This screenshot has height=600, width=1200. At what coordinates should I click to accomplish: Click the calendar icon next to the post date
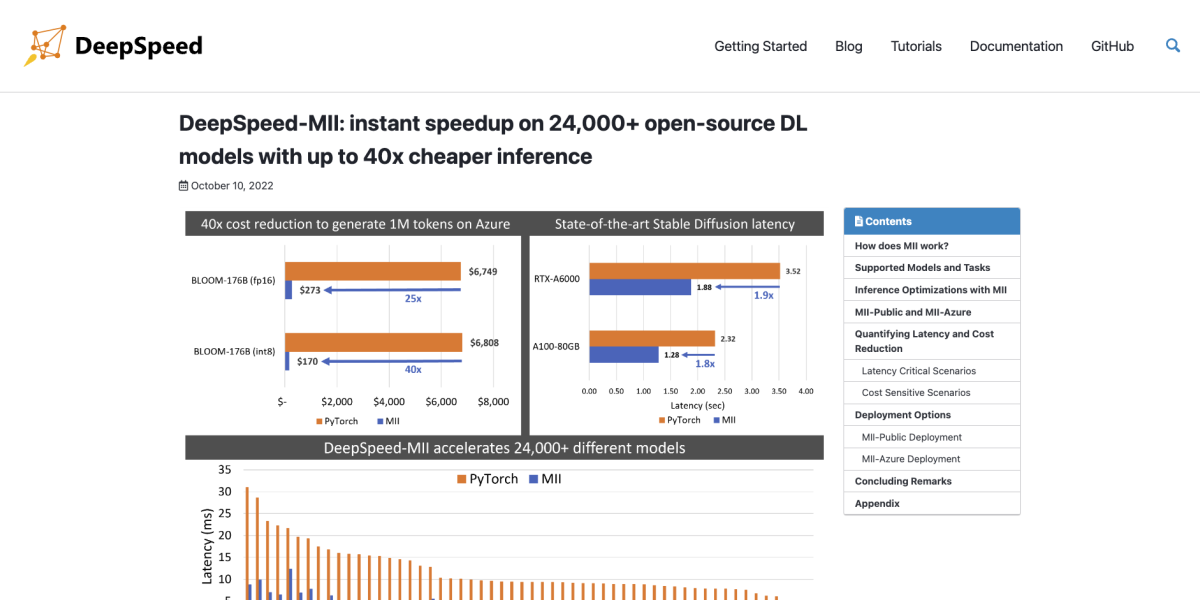183,185
